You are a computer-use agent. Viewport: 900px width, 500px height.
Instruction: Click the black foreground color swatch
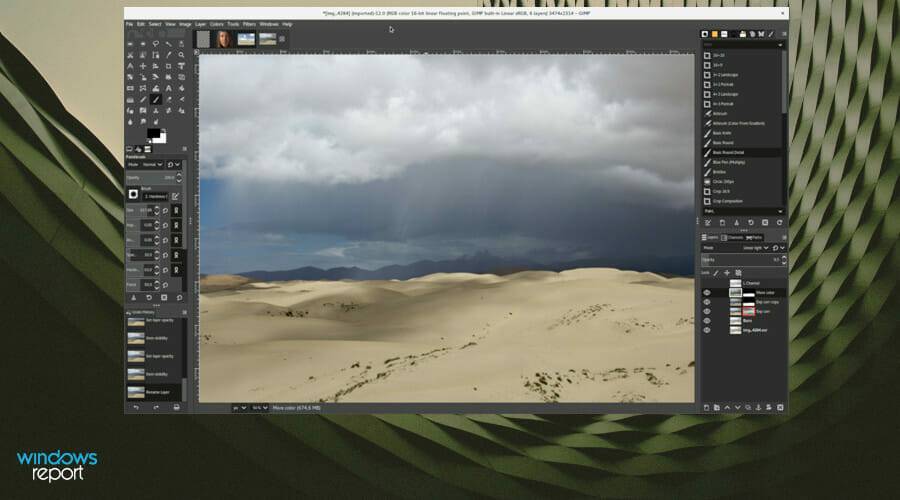click(x=153, y=133)
